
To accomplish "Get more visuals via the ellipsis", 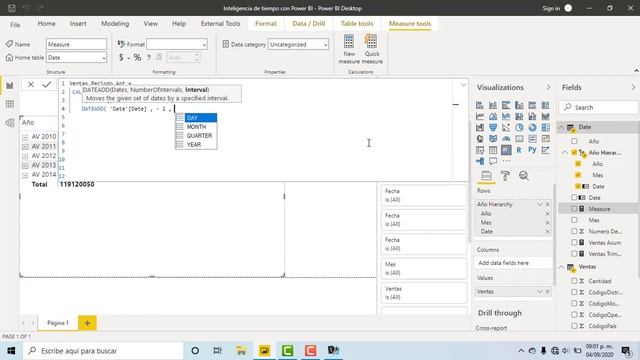I will (506, 161).
